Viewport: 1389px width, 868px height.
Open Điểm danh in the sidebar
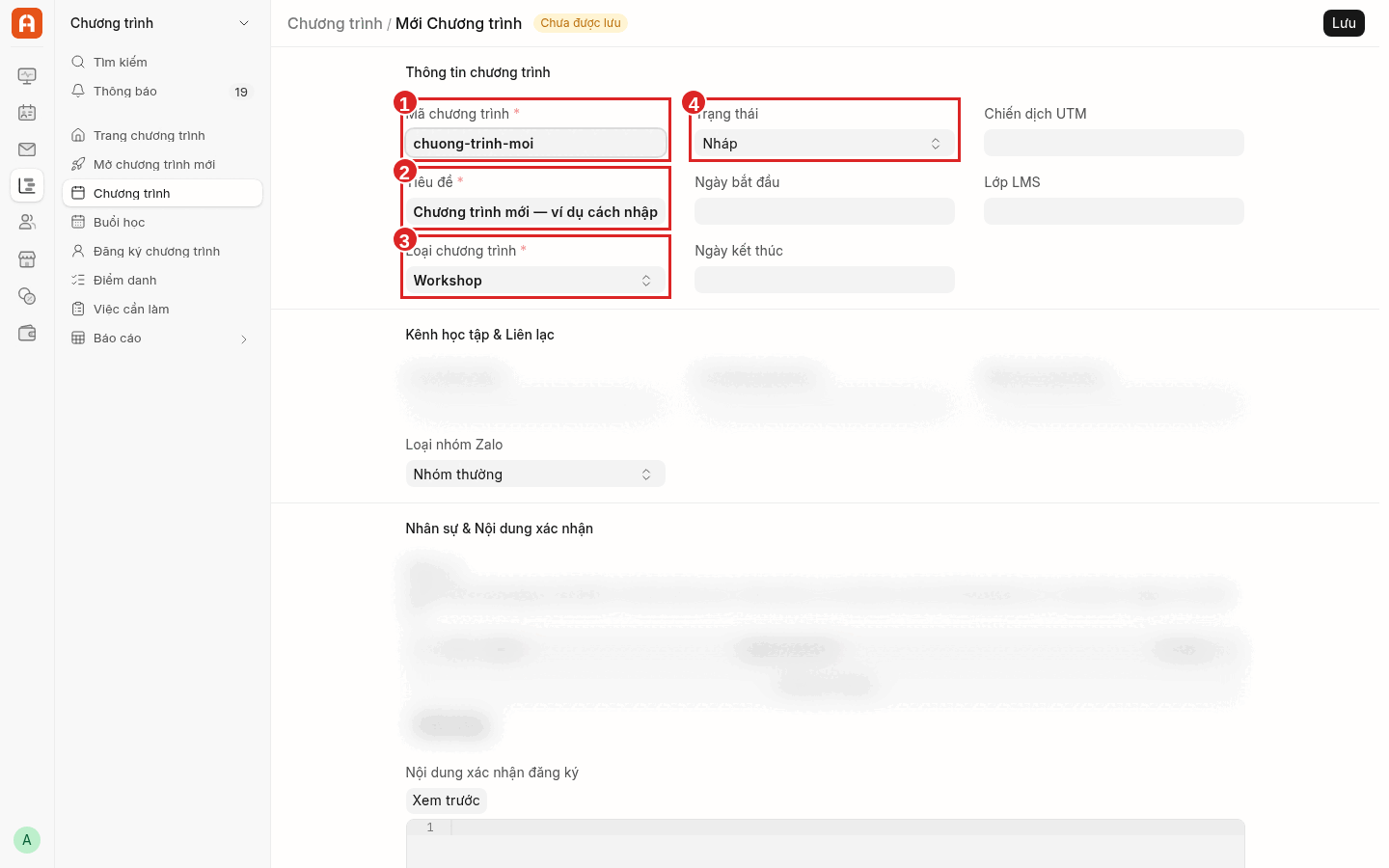pyautogui.click(x=162, y=280)
